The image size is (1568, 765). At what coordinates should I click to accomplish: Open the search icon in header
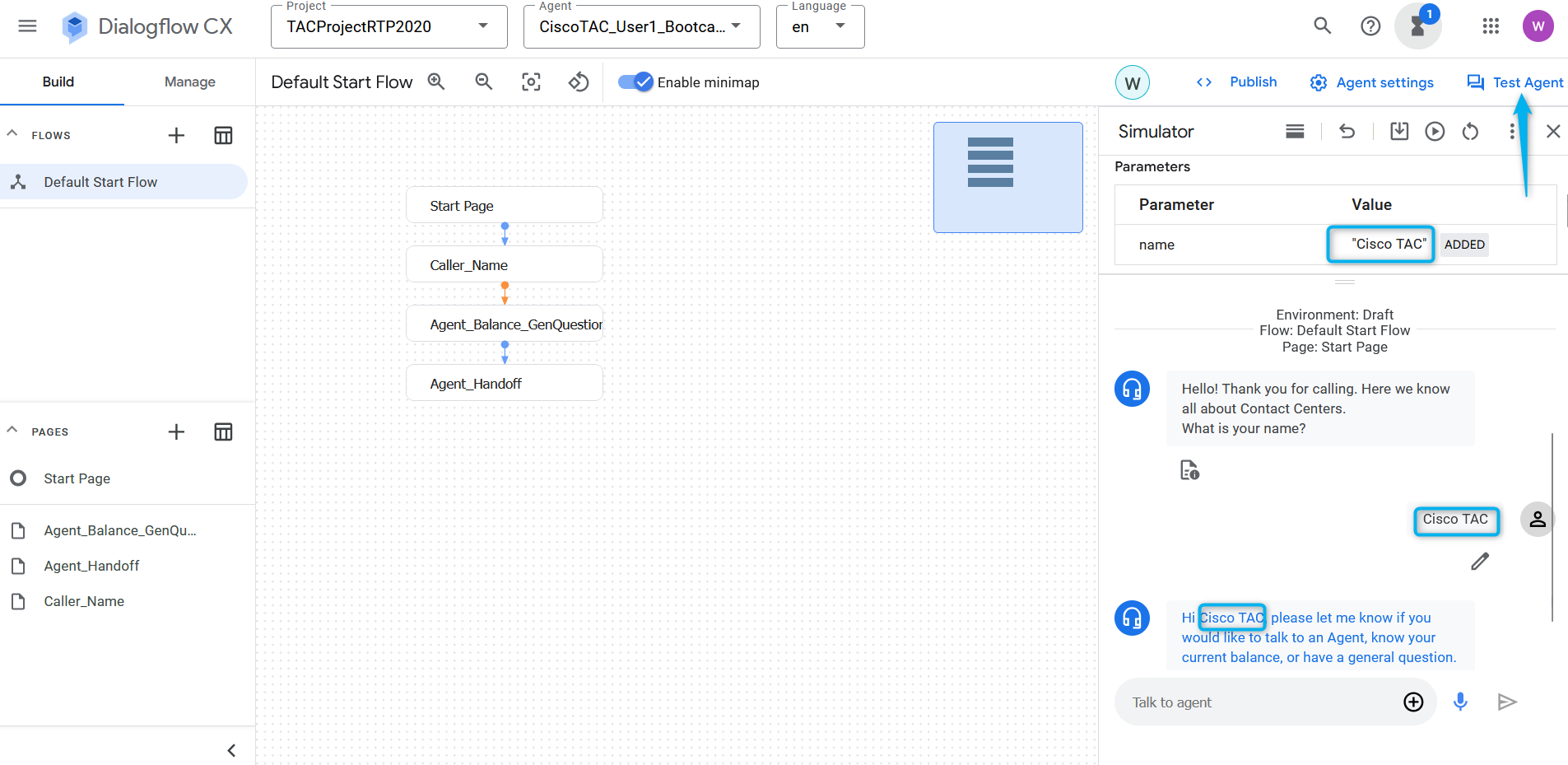coord(1323,26)
